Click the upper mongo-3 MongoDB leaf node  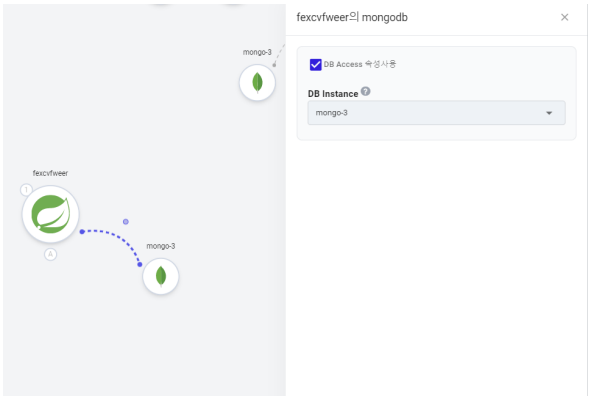[x=257, y=83]
